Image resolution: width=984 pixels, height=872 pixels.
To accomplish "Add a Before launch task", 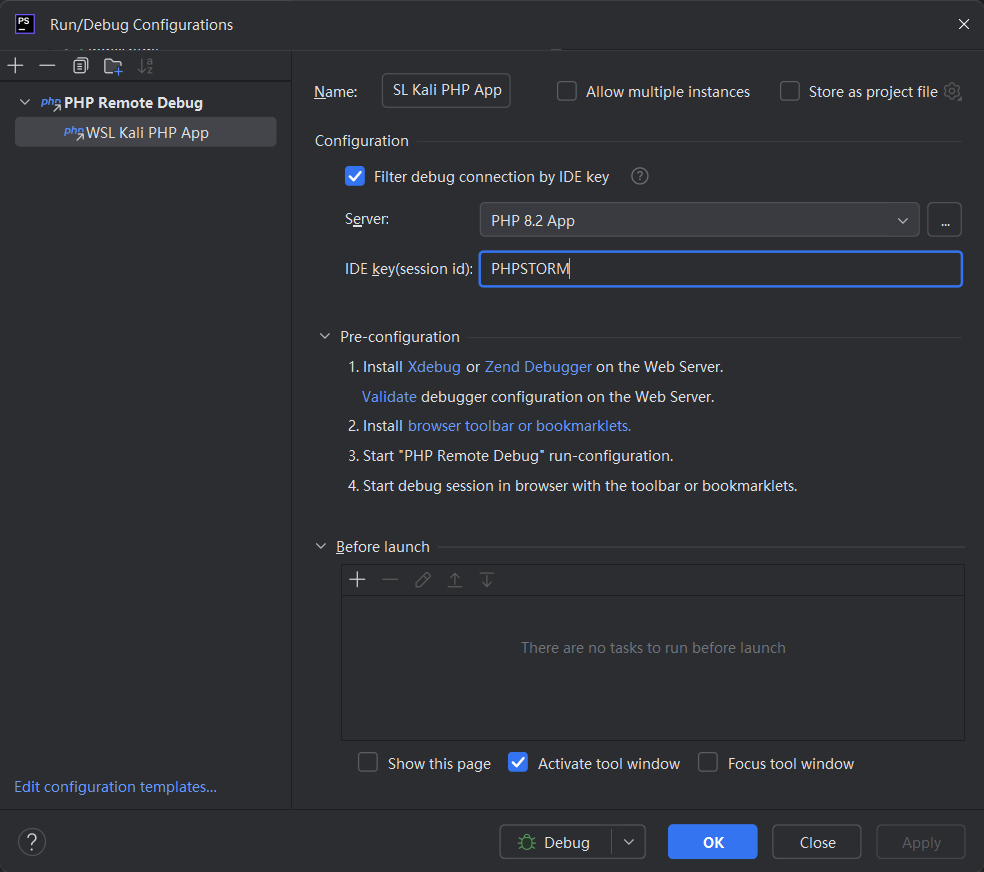I will tap(357, 579).
